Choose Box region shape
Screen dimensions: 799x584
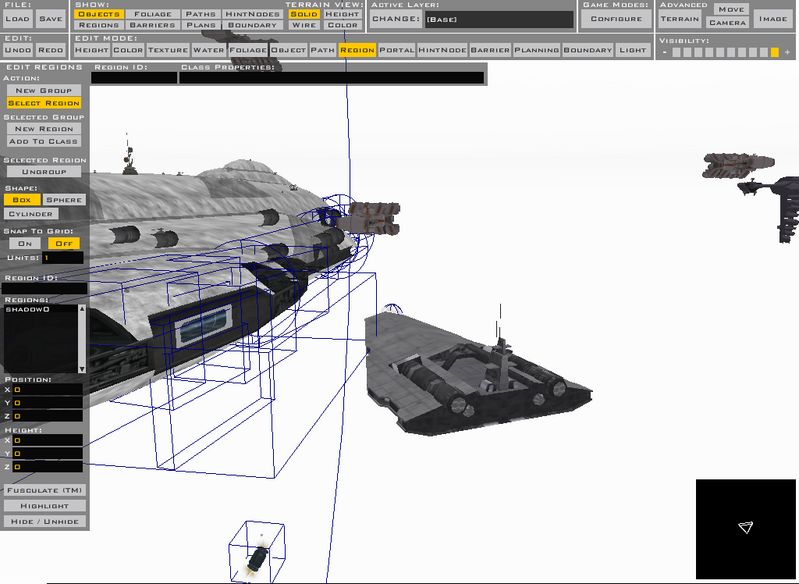click(22, 200)
